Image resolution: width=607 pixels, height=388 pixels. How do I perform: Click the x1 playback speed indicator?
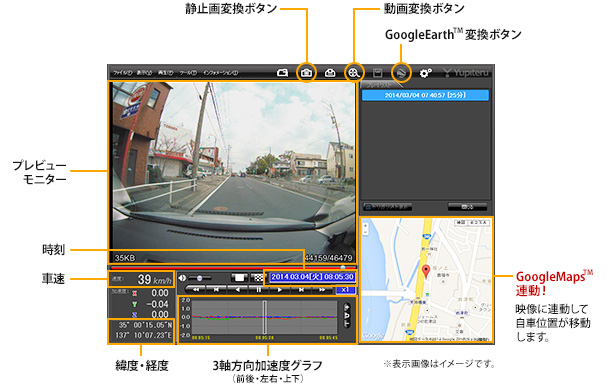[x=345, y=290]
